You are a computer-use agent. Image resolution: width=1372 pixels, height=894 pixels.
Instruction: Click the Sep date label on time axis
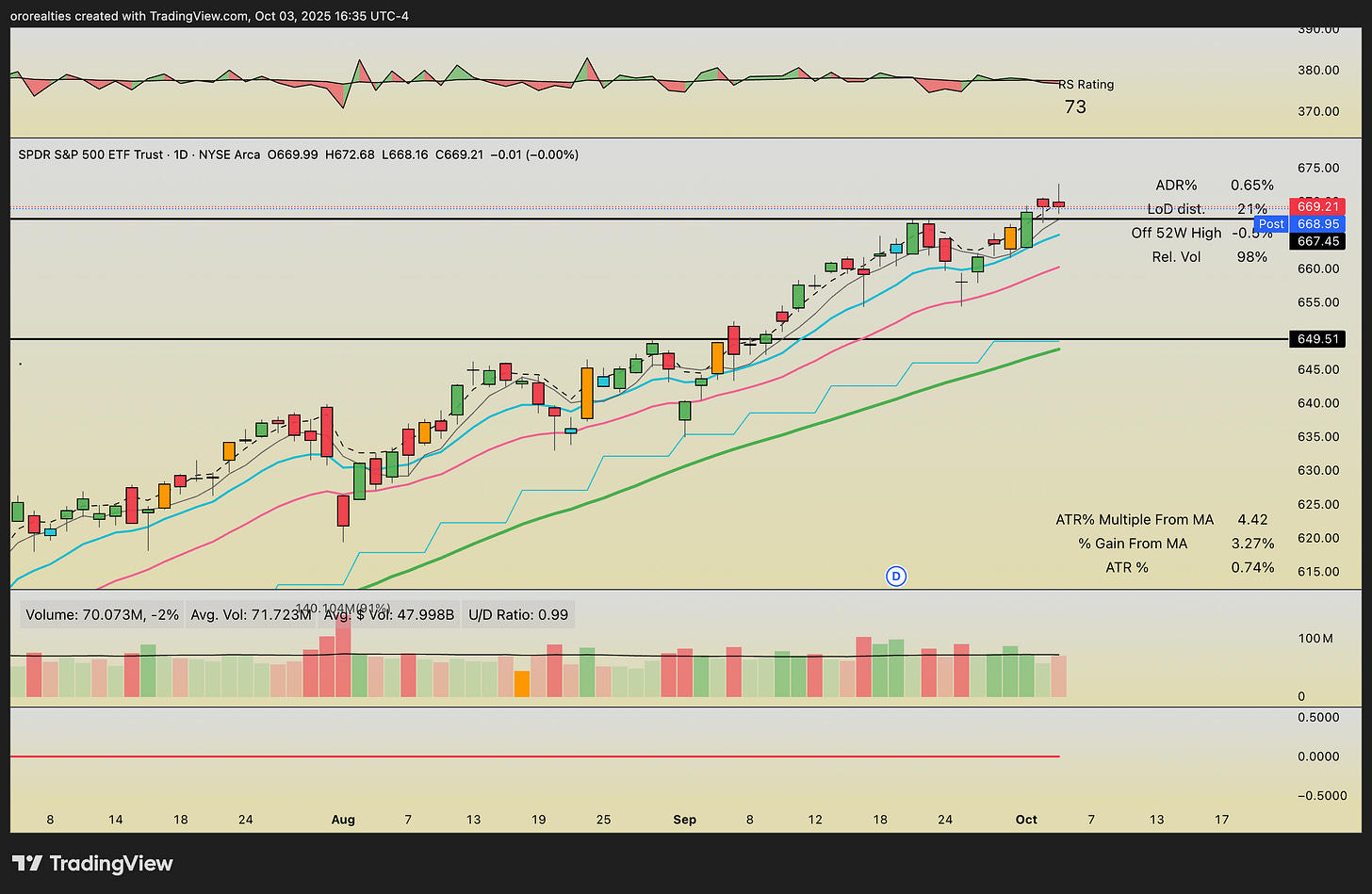click(x=685, y=820)
